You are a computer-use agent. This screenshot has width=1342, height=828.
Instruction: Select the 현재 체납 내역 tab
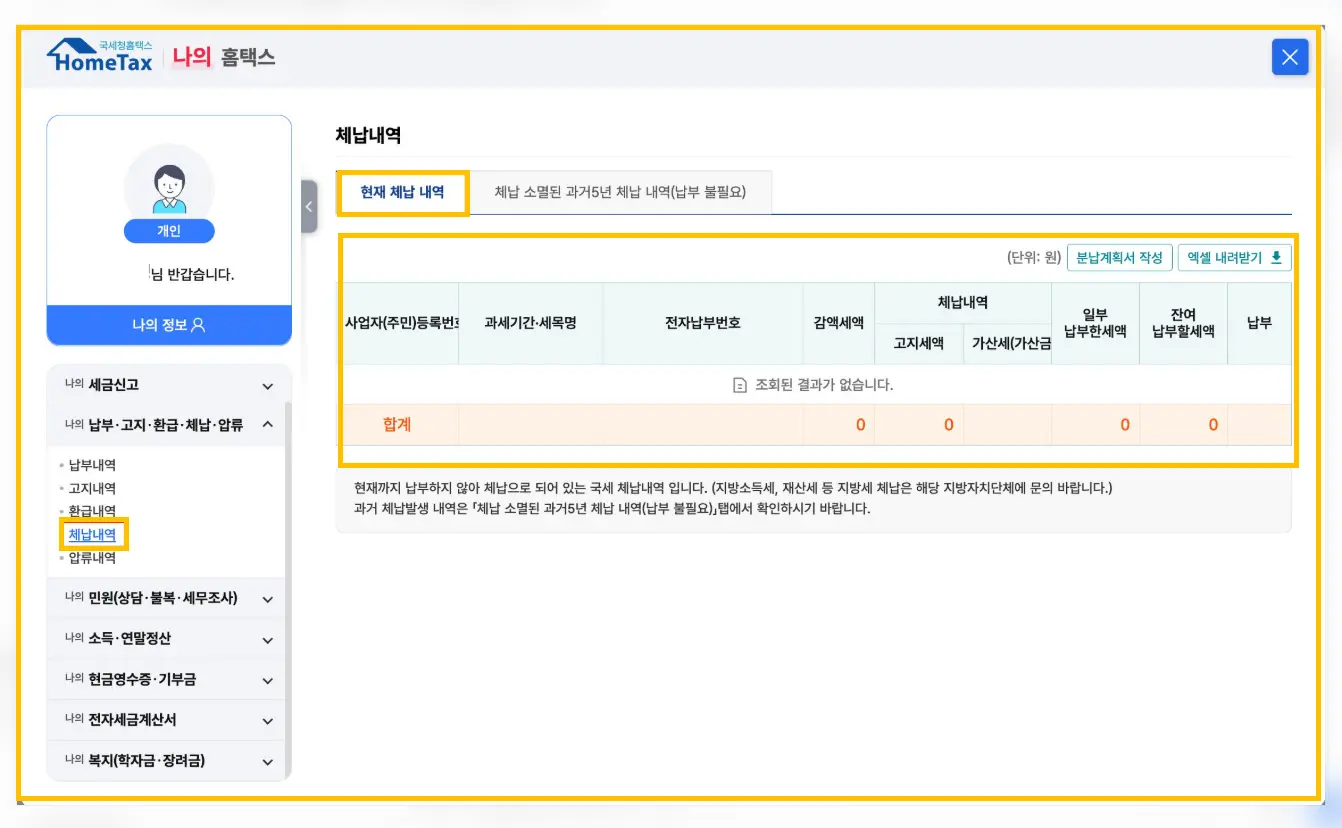402,193
